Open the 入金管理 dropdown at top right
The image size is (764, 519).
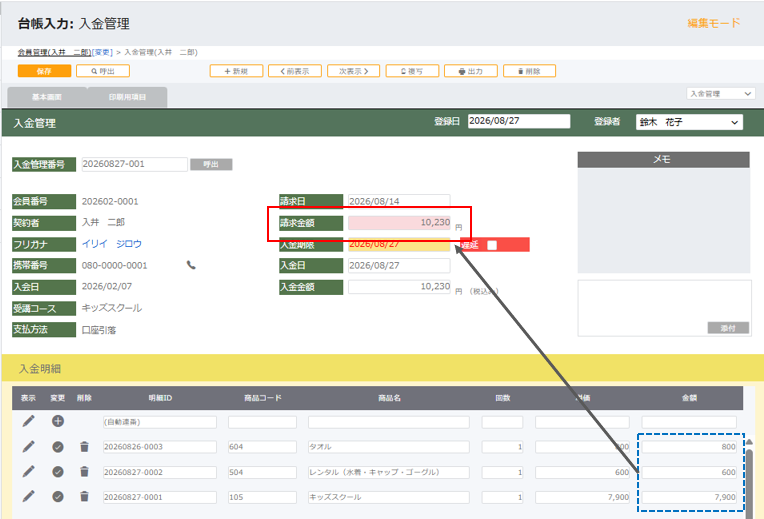(721, 94)
